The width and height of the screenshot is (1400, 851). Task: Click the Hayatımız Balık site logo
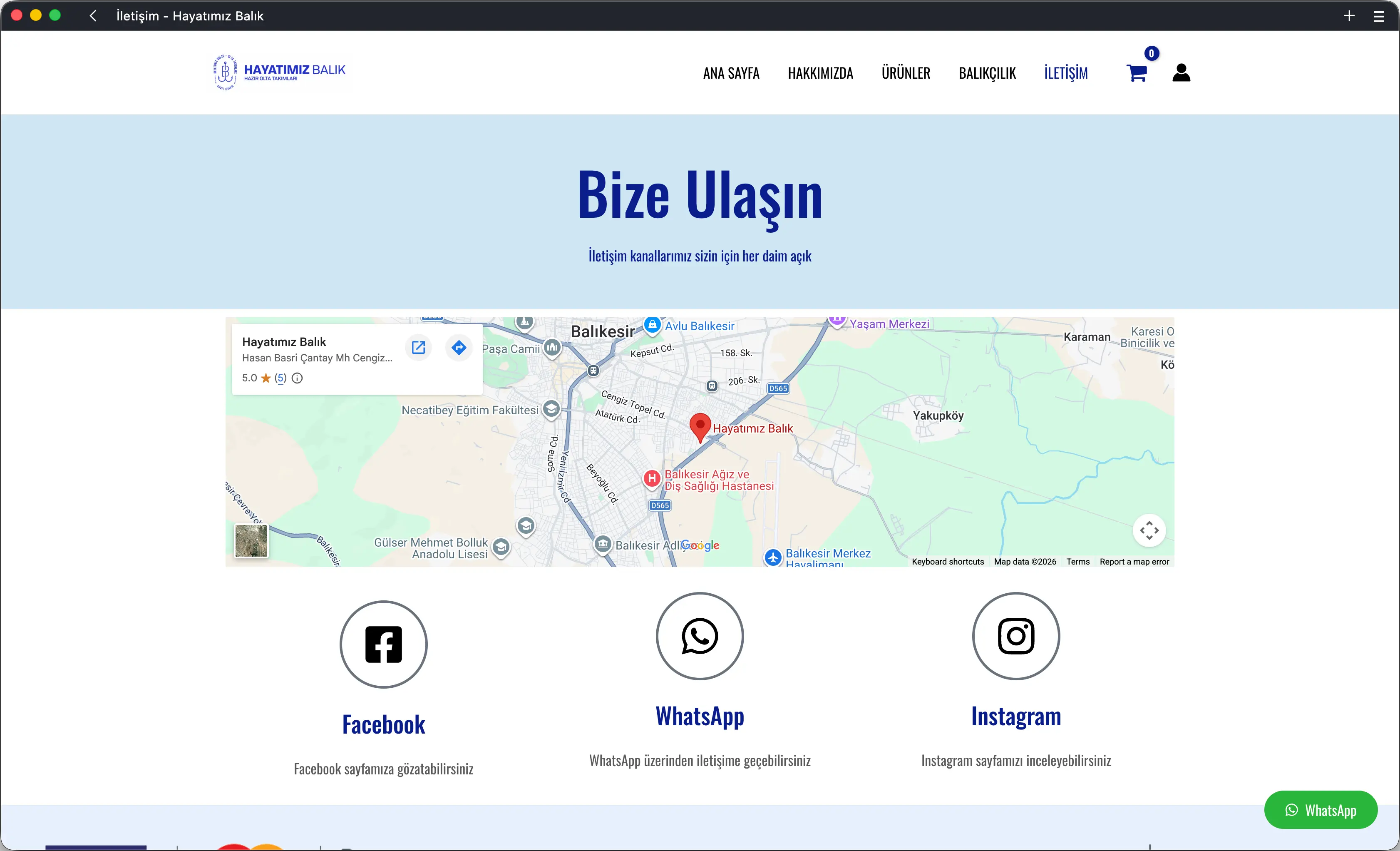tap(280, 72)
